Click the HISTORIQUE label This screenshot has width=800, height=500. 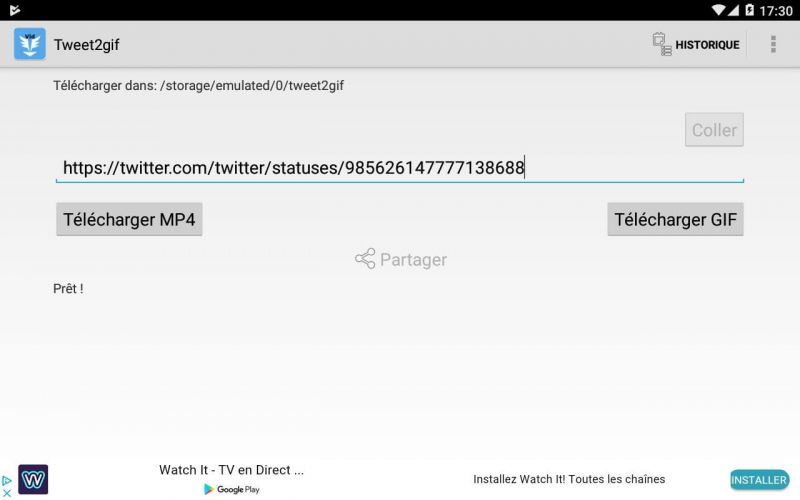tap(707, 45)
